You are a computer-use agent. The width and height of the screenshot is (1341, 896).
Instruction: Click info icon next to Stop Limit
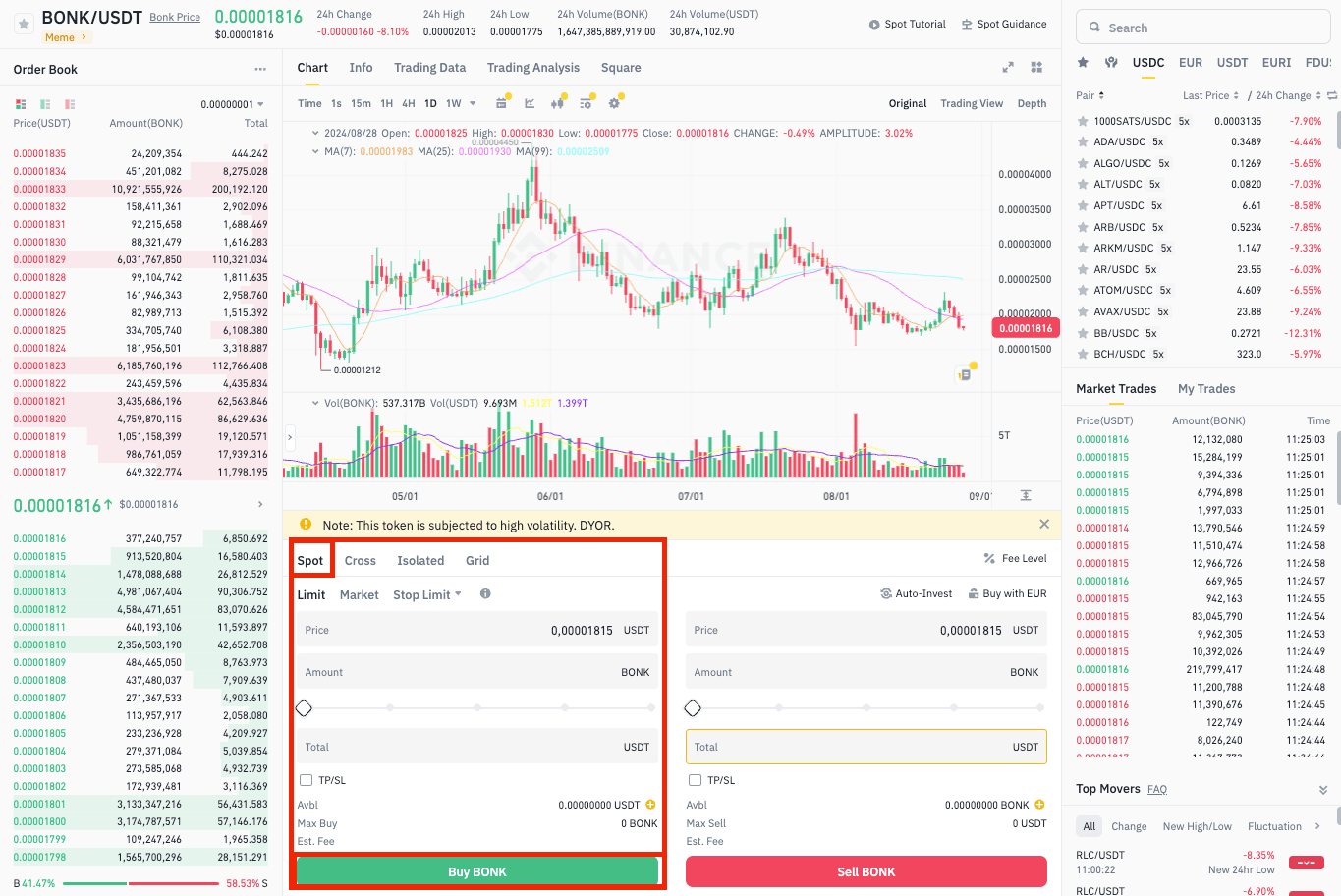coord(485,593)
